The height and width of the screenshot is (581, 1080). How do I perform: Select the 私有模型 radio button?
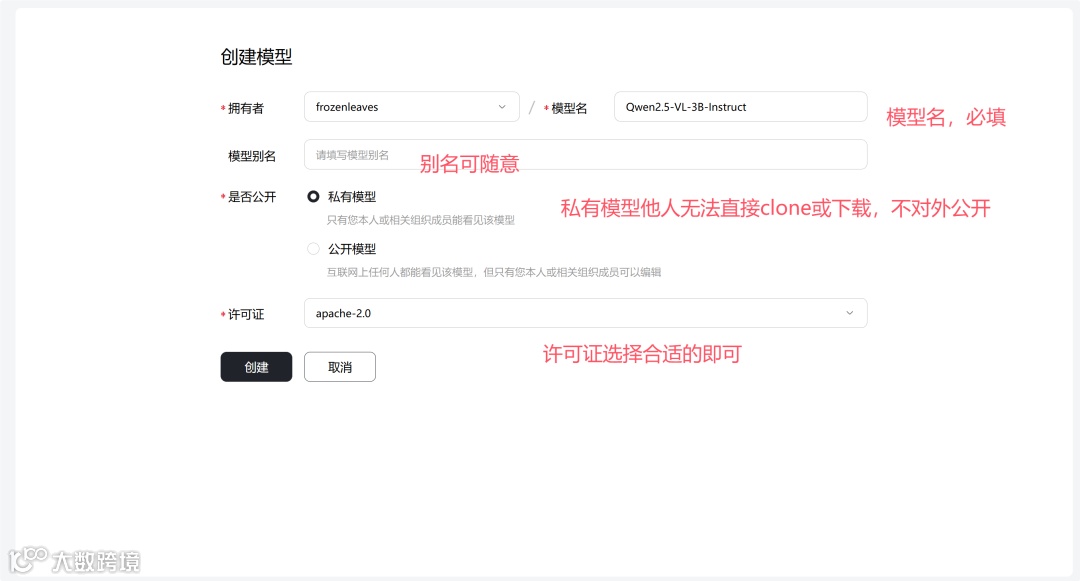[x=313, y=197]
